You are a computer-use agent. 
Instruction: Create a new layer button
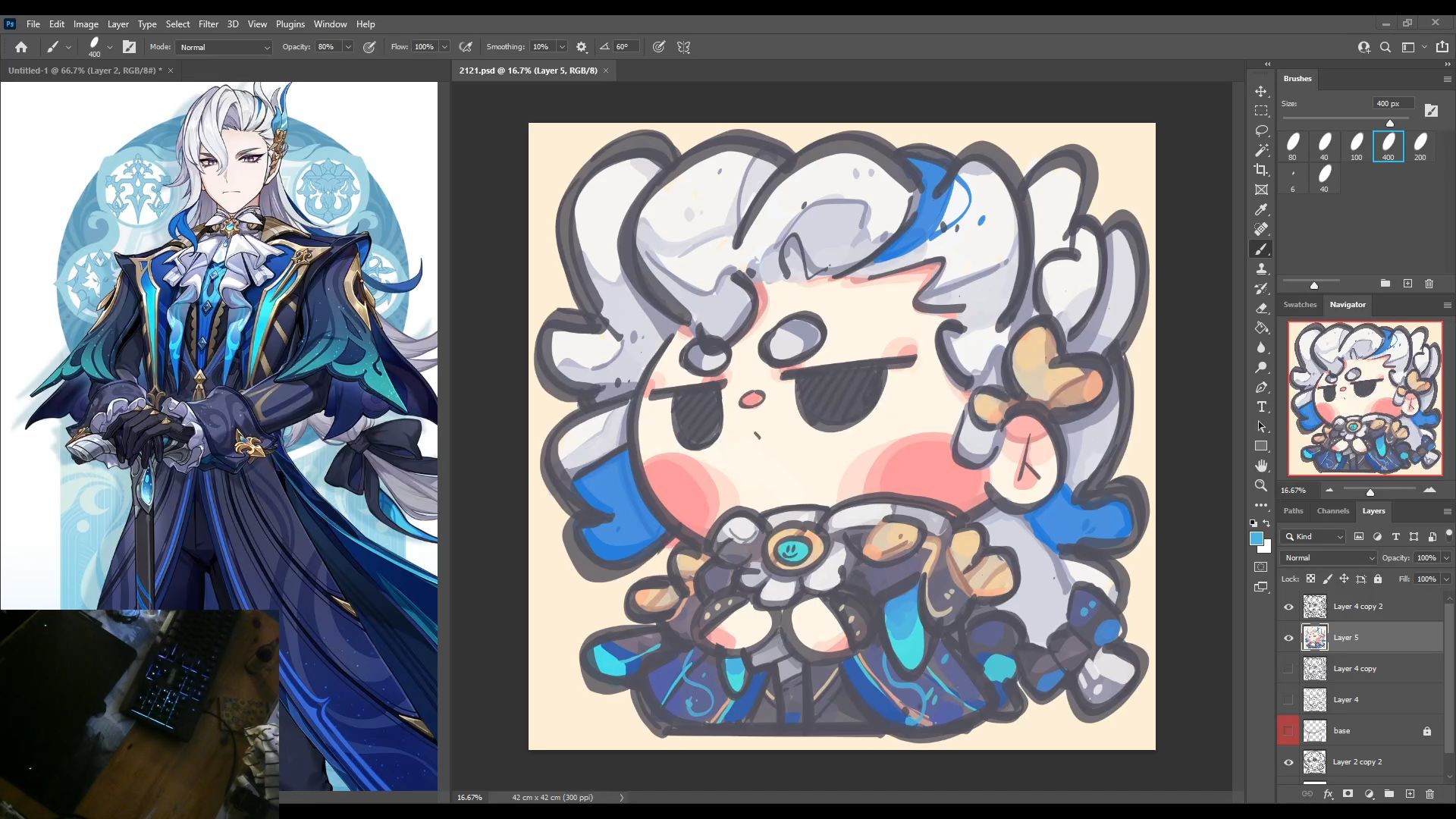pos(1410,794)
